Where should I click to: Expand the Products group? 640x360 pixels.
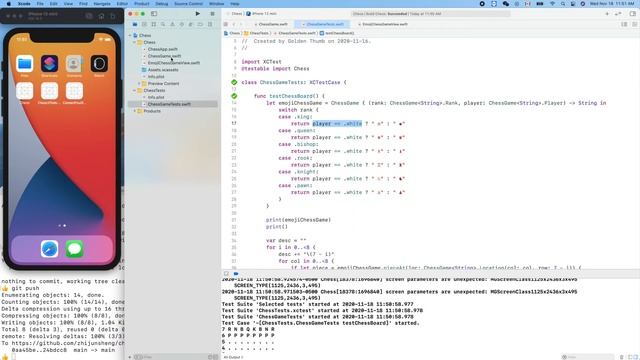point(135,111)
